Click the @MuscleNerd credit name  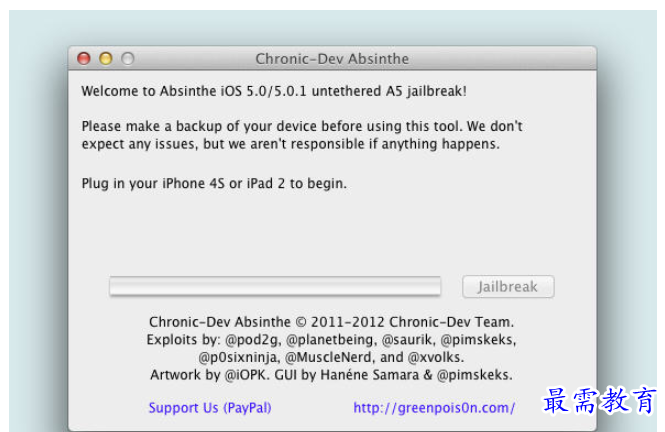click(x=330, y=357)
